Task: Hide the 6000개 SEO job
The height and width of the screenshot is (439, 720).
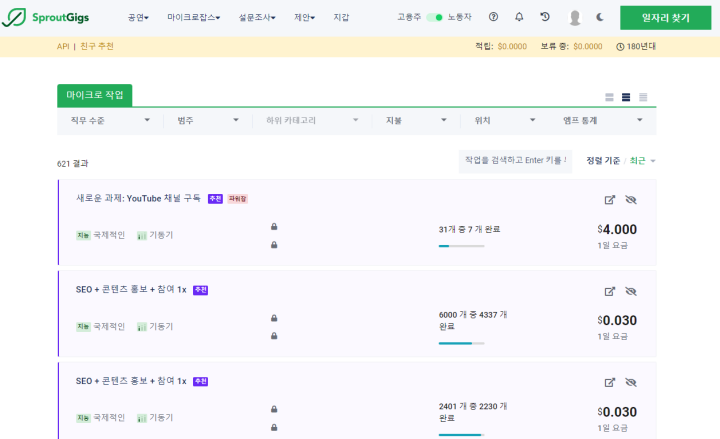Action: point(631,292)
